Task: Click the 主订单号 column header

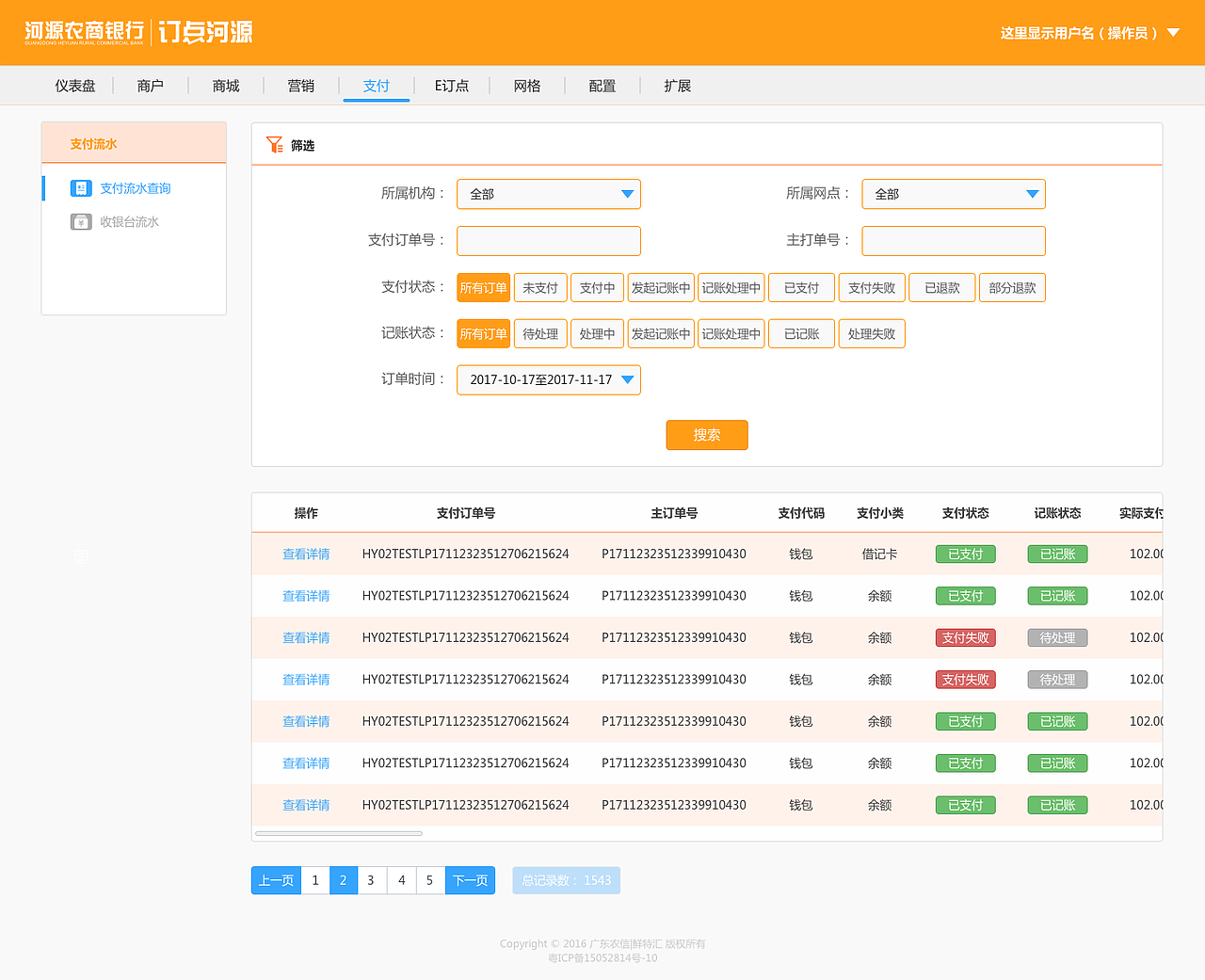Action: click(674, 513)
